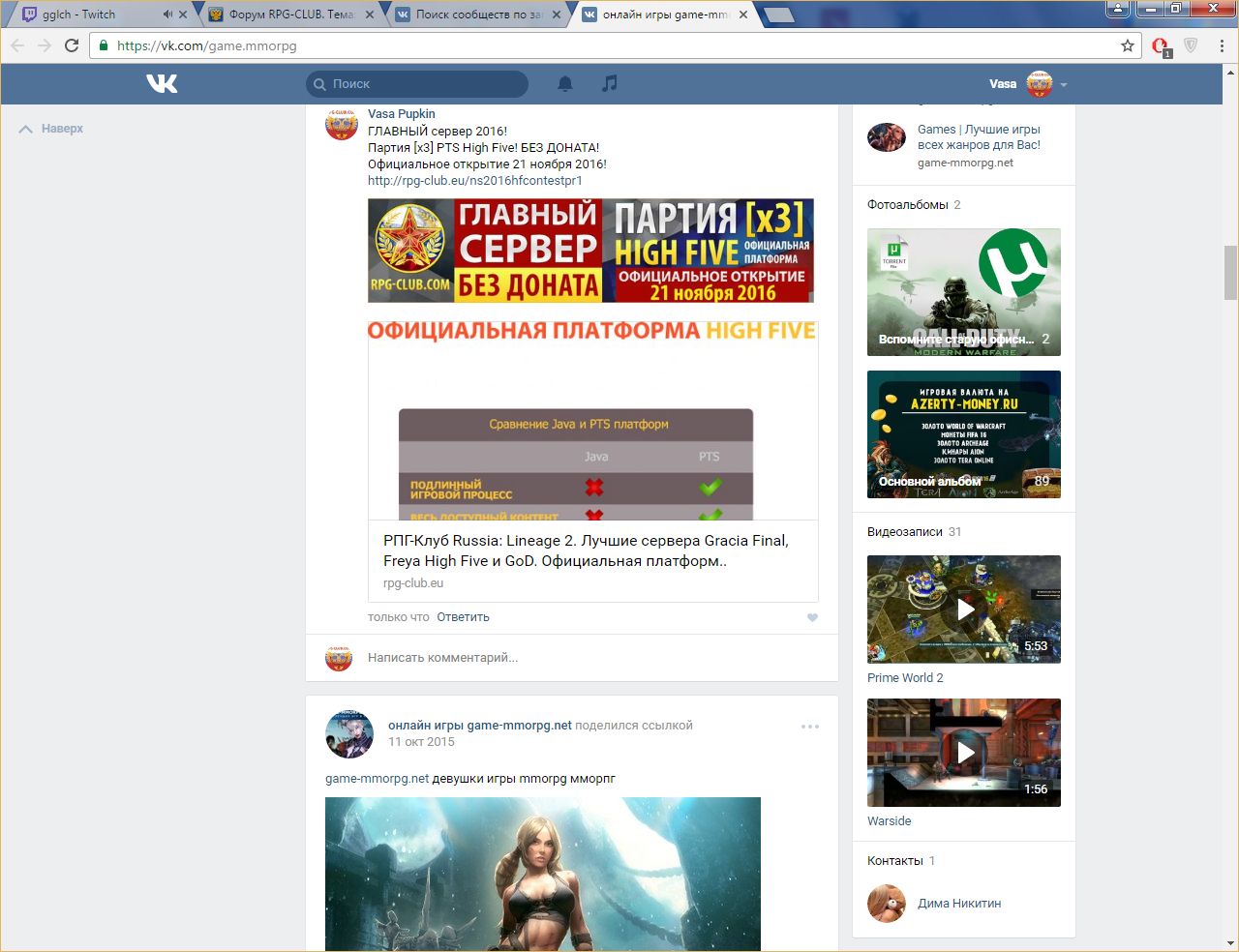Screen dimensions: 1239x952
Task: Open Prime World 2 video title
Action: point(905,678)
